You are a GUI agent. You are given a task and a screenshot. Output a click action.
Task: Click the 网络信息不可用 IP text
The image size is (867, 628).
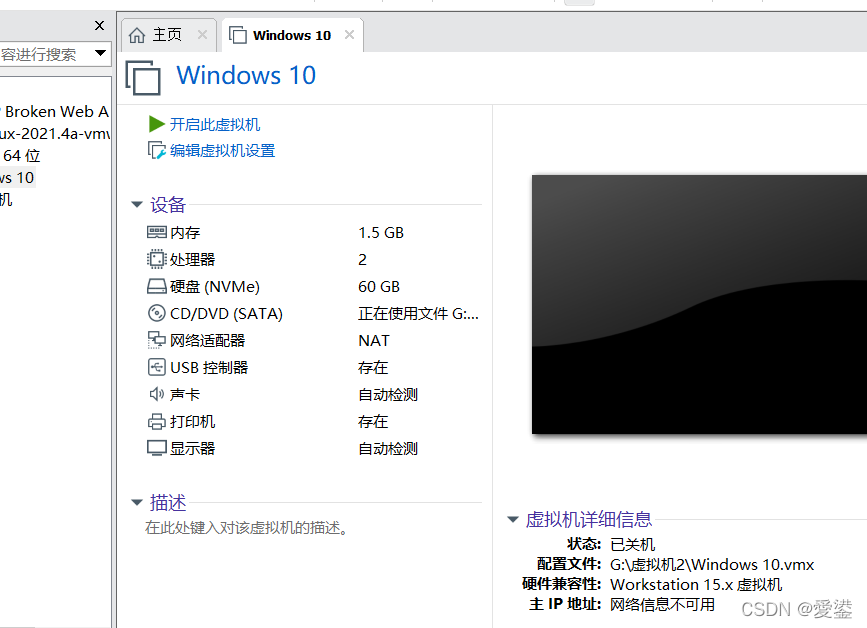click(662, 604)
